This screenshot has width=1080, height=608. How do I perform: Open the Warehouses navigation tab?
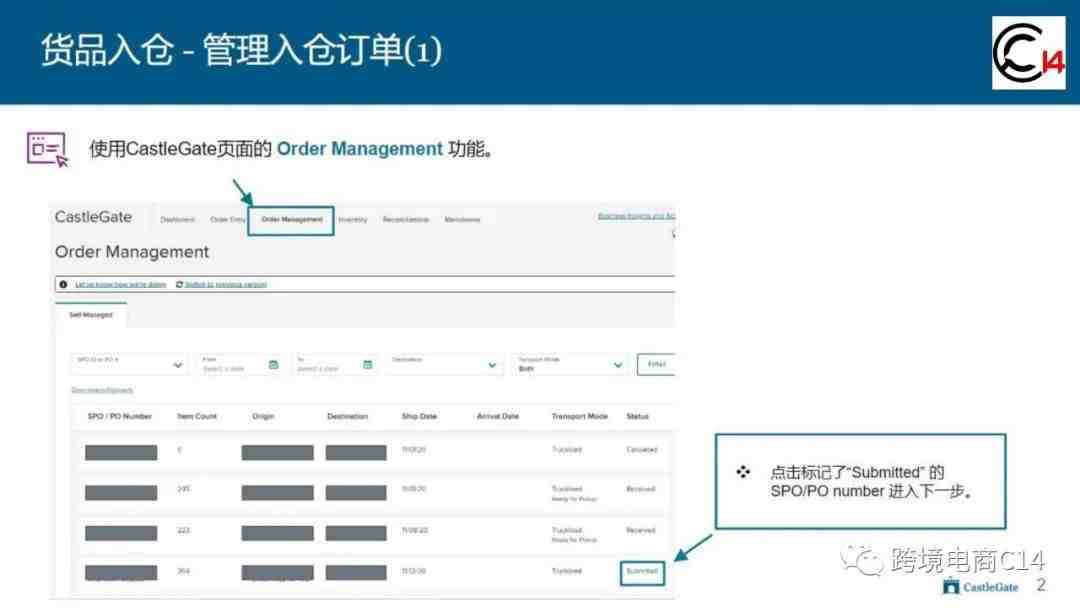coord(462,220)
